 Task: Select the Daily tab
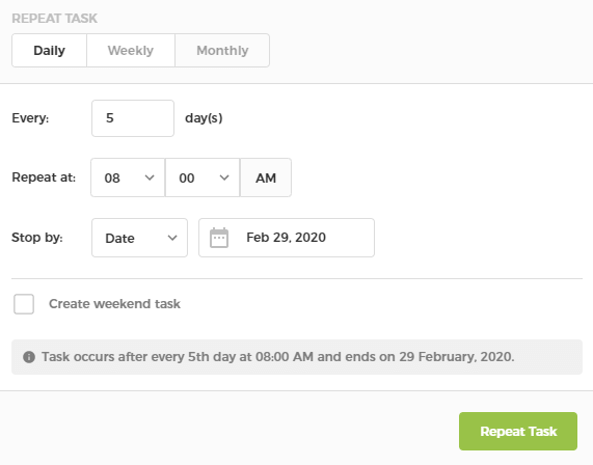[49, 50]
